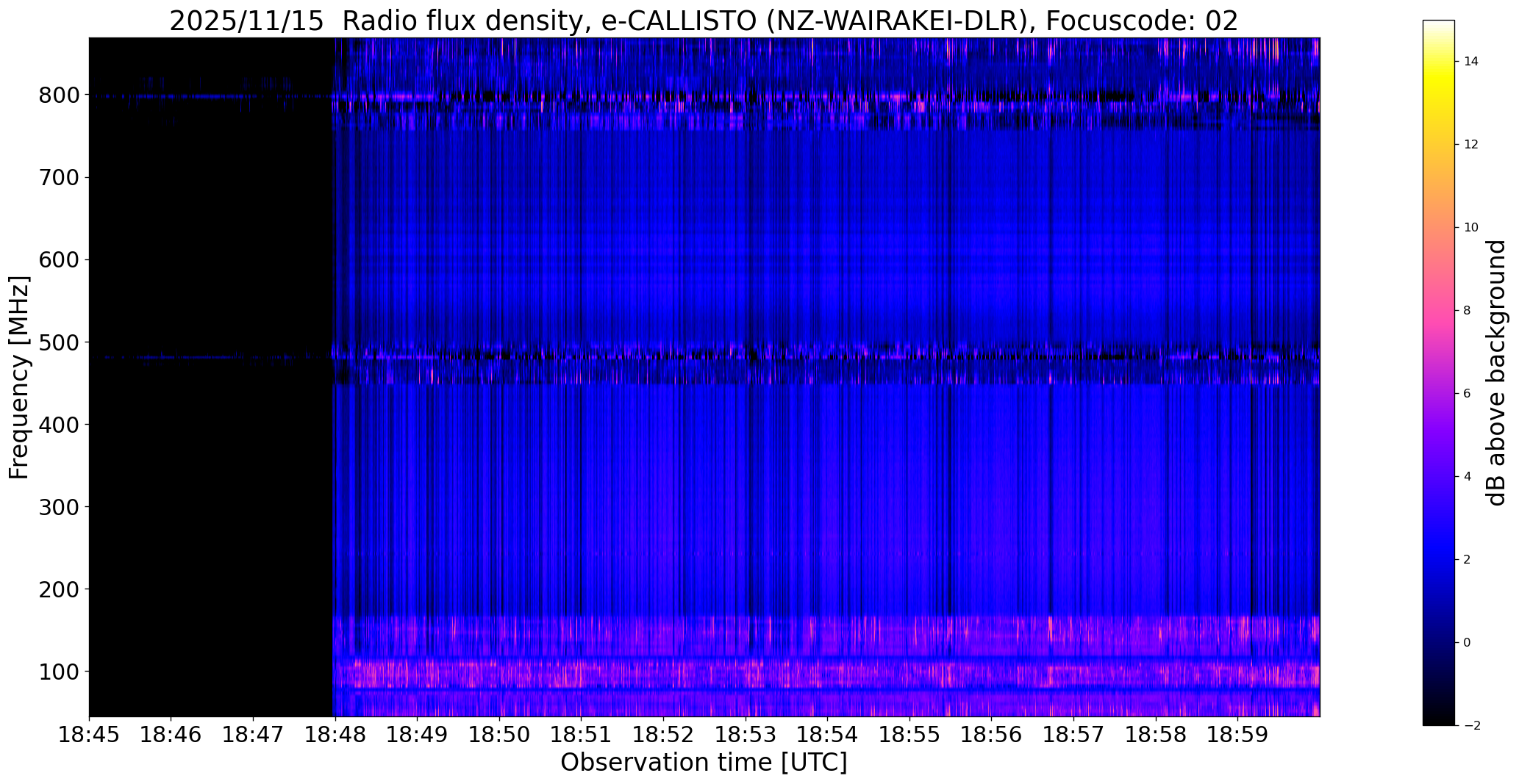Click the colorbar tick label 0

pos(1468,643)
